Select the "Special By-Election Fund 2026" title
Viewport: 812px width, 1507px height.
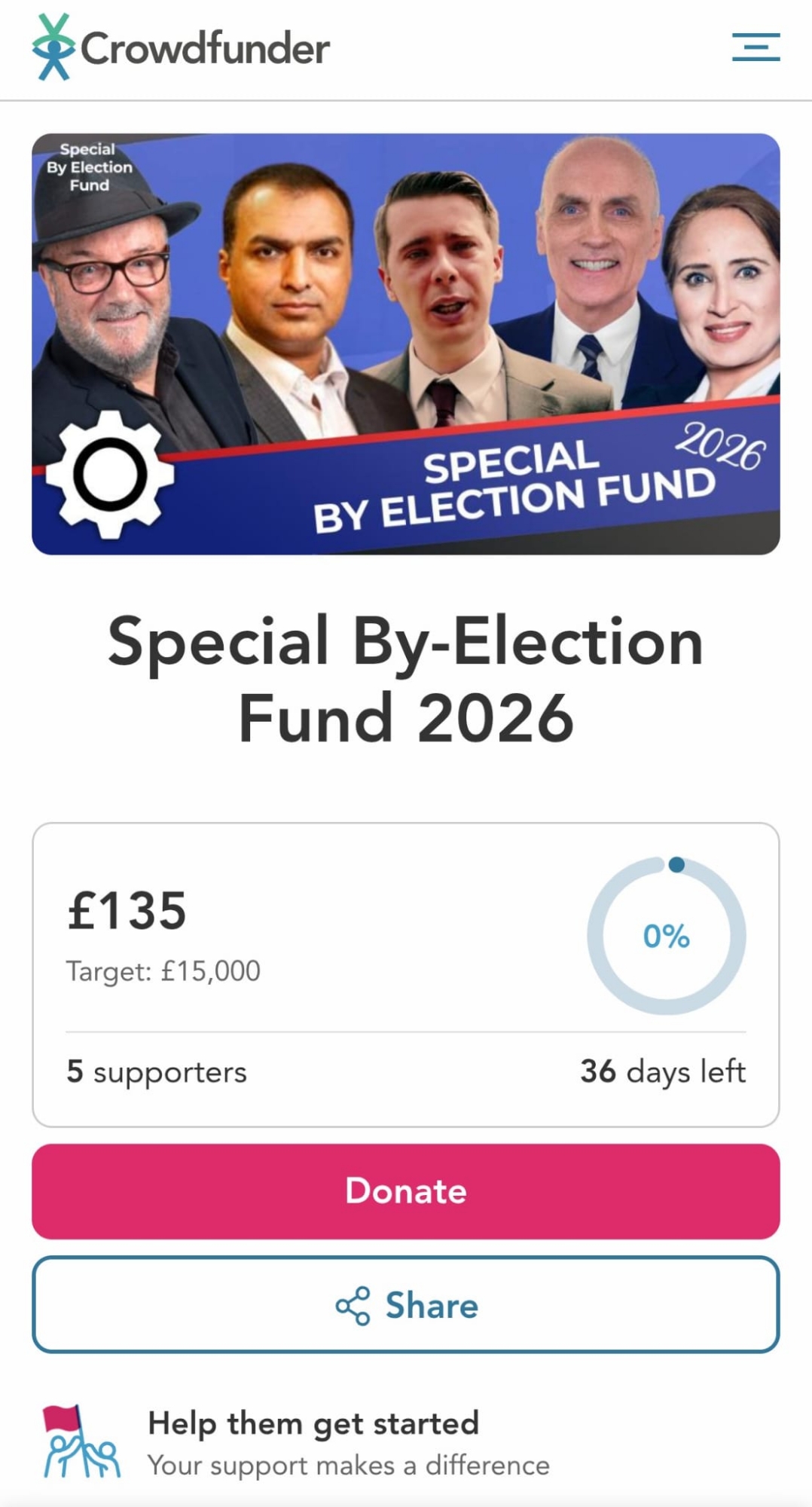406,678
